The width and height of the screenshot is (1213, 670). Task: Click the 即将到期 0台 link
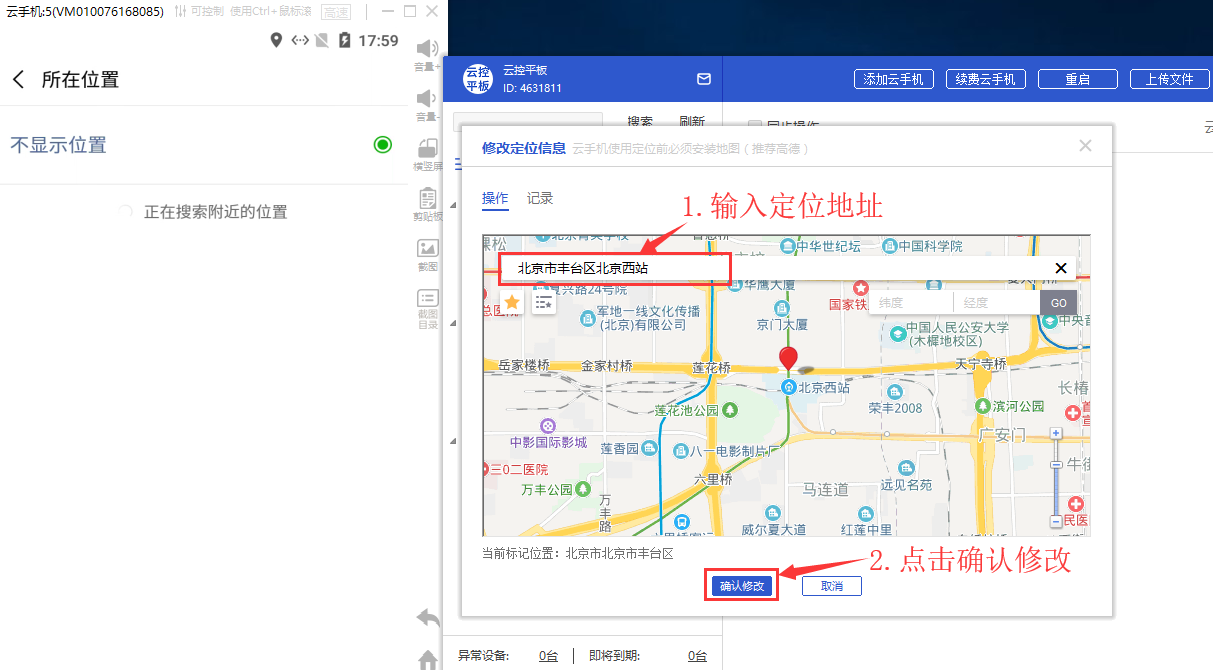tap(697, 656)
